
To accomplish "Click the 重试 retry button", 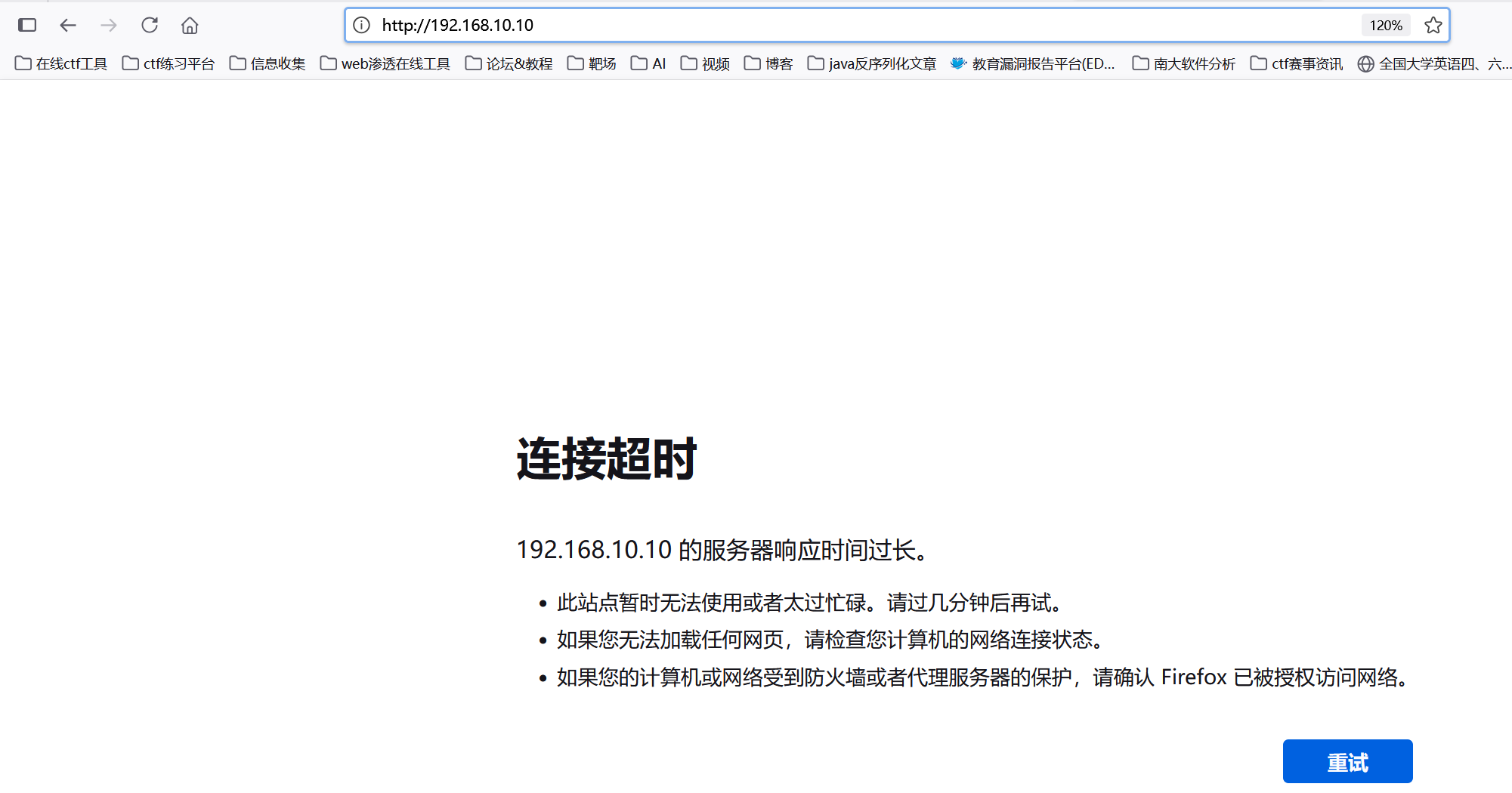I will click(x=1347, y=761).
